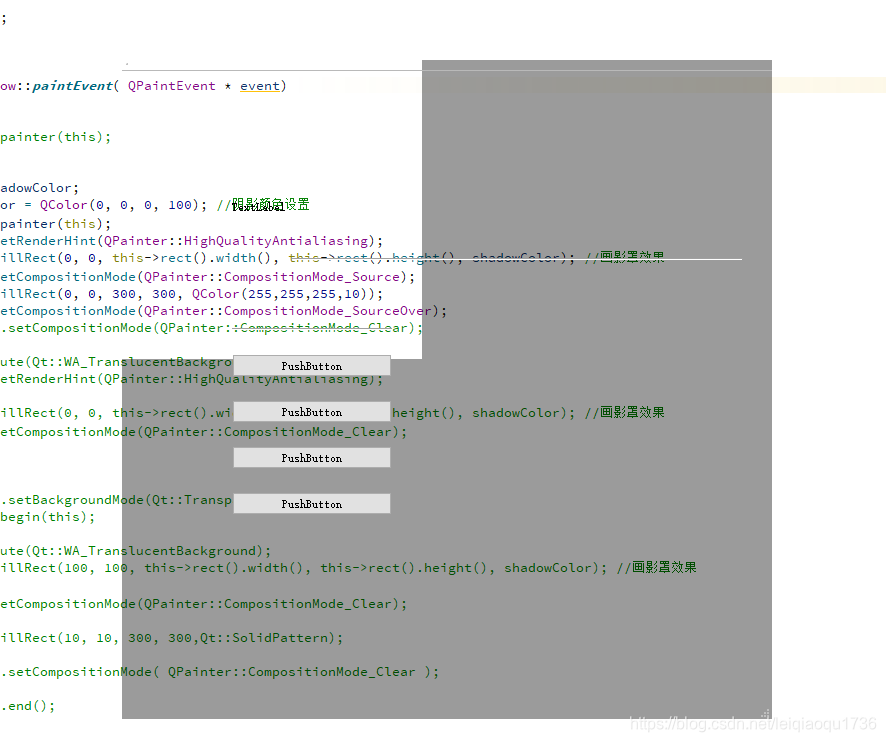Select the paintEvent function name
The width and height of the screenshot is (886, 742).
[x=74, y=85]
